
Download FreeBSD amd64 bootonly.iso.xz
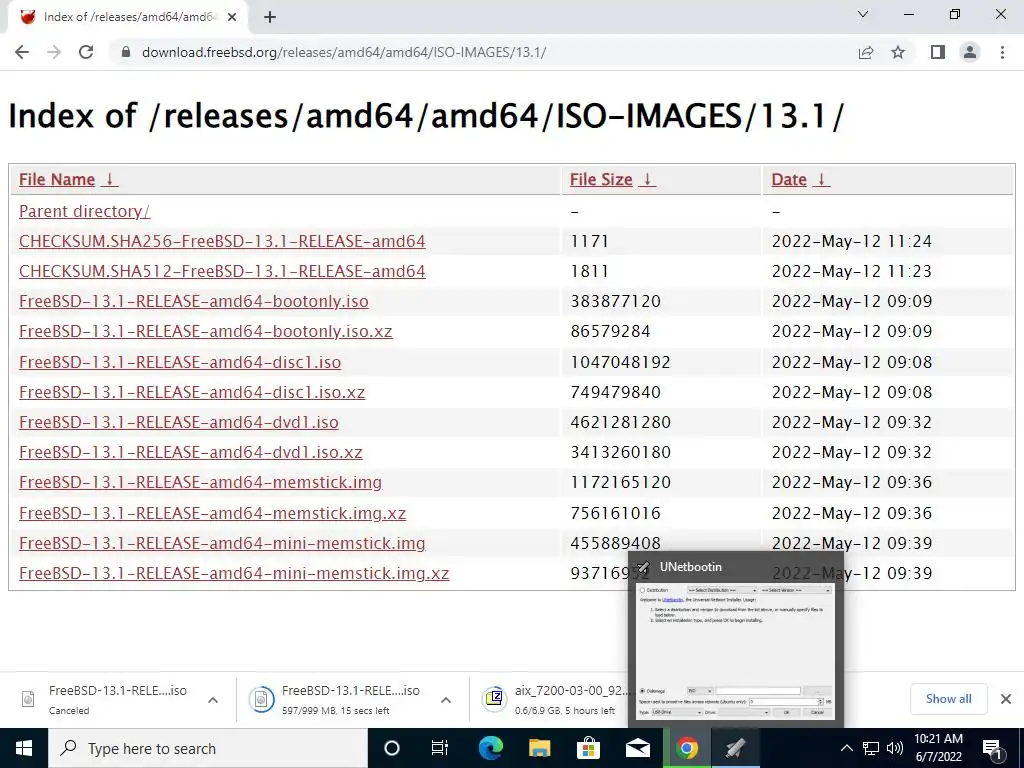tap(206, 331)
